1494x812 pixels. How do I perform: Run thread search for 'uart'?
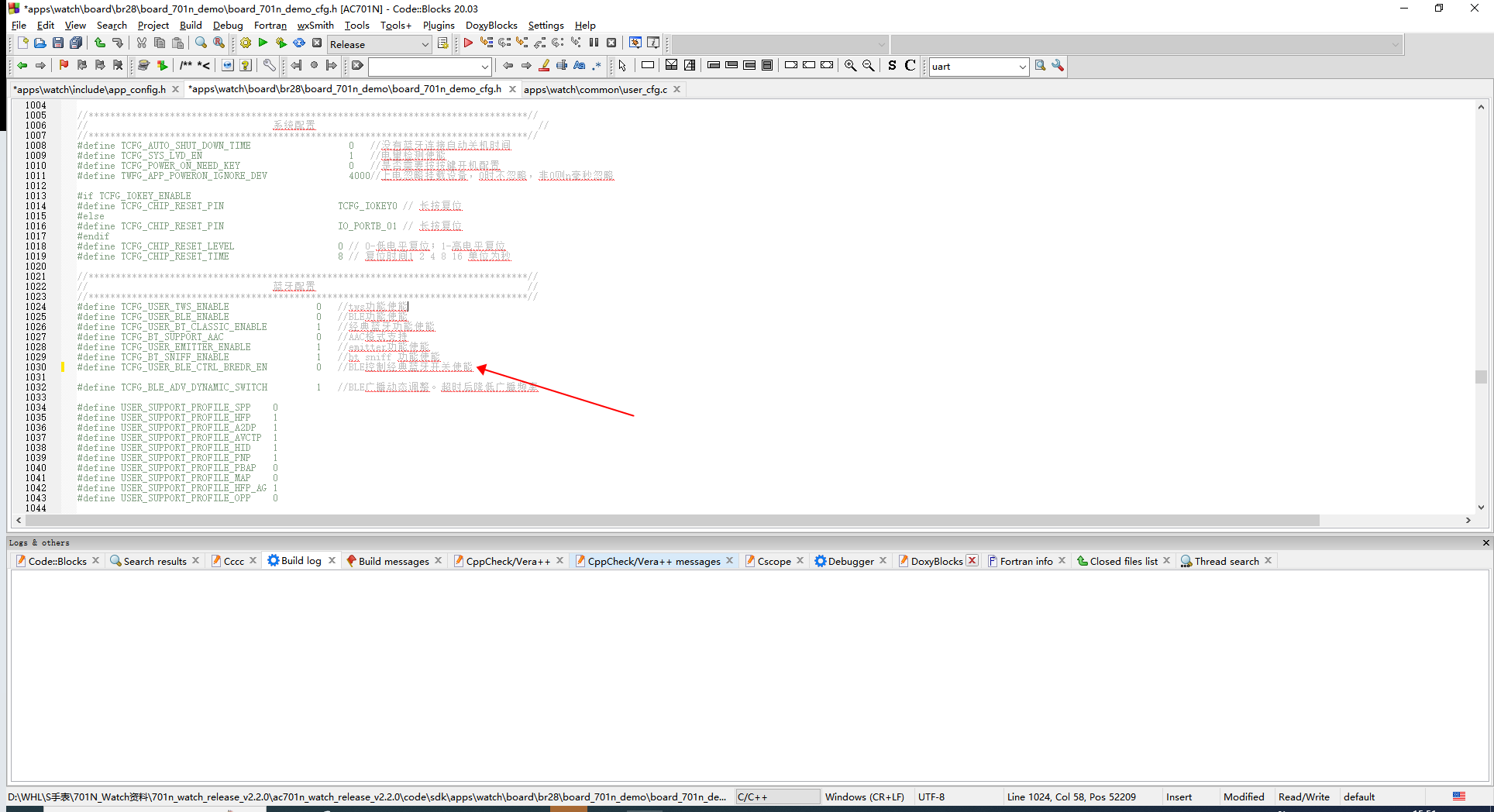coord(1040,66)
